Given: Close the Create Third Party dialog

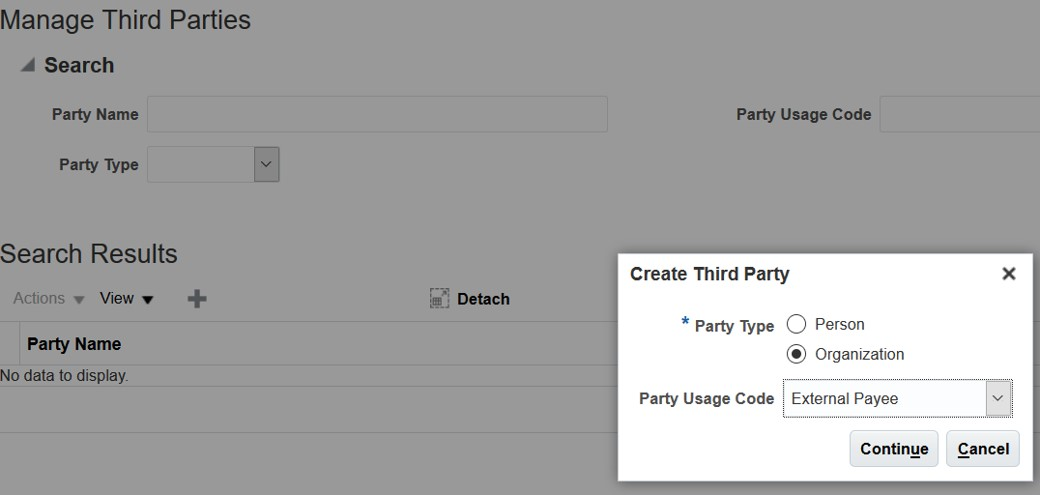Looking at the screenshot, I should pyautogui.click(x=1008, y=274).
